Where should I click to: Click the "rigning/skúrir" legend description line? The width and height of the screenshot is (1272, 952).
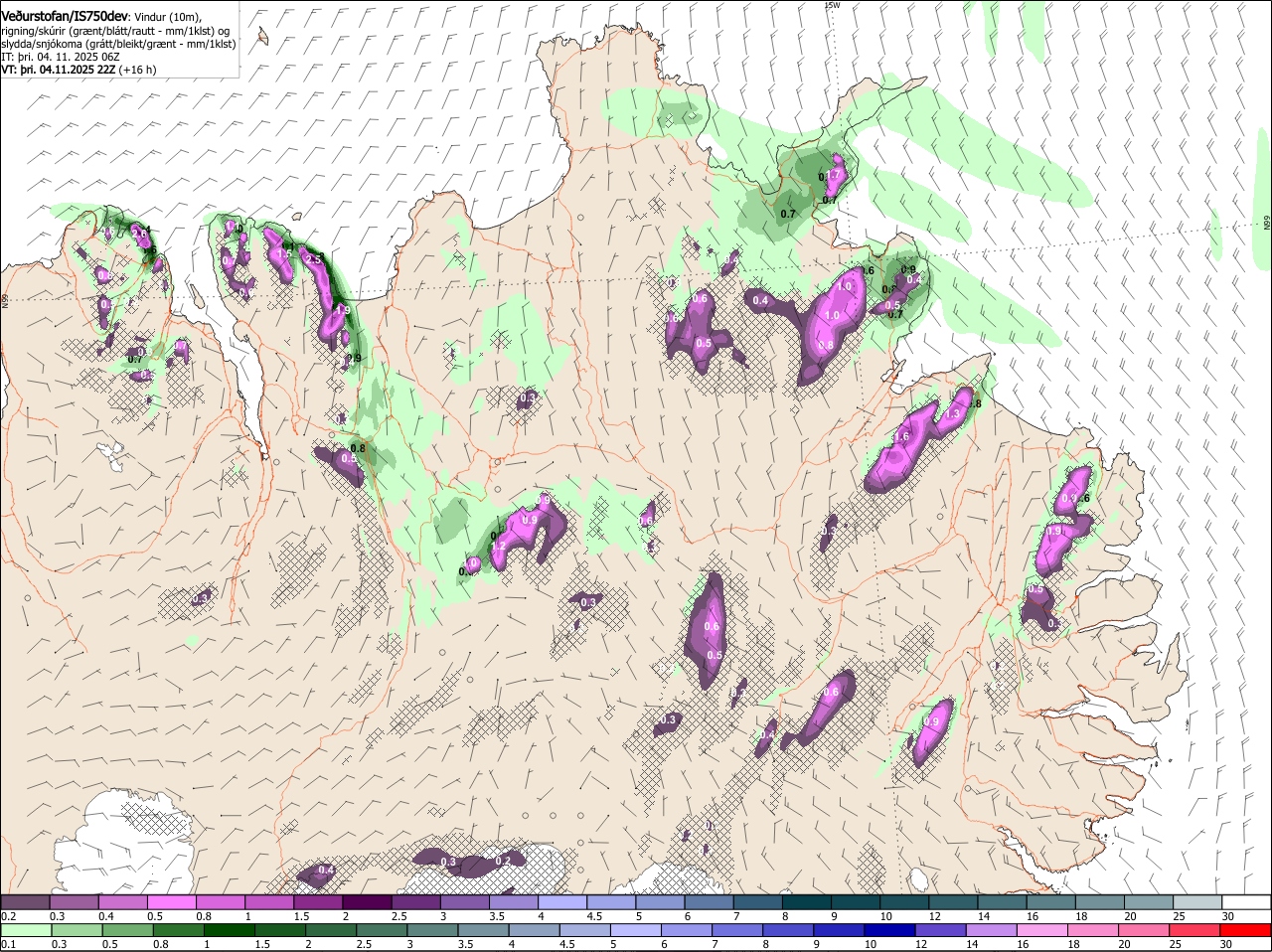(x=116, y=31)
